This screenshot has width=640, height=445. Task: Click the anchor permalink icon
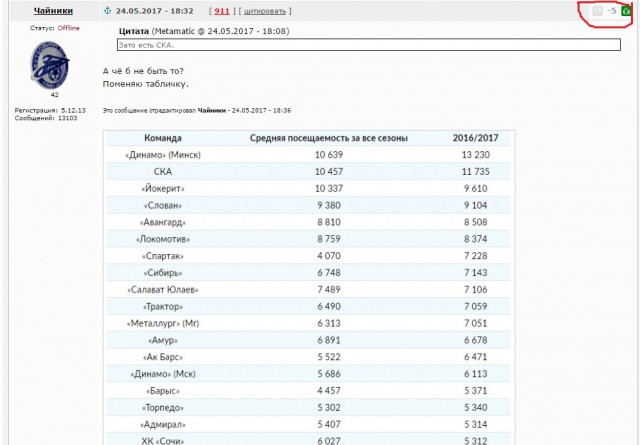point(108,11)
